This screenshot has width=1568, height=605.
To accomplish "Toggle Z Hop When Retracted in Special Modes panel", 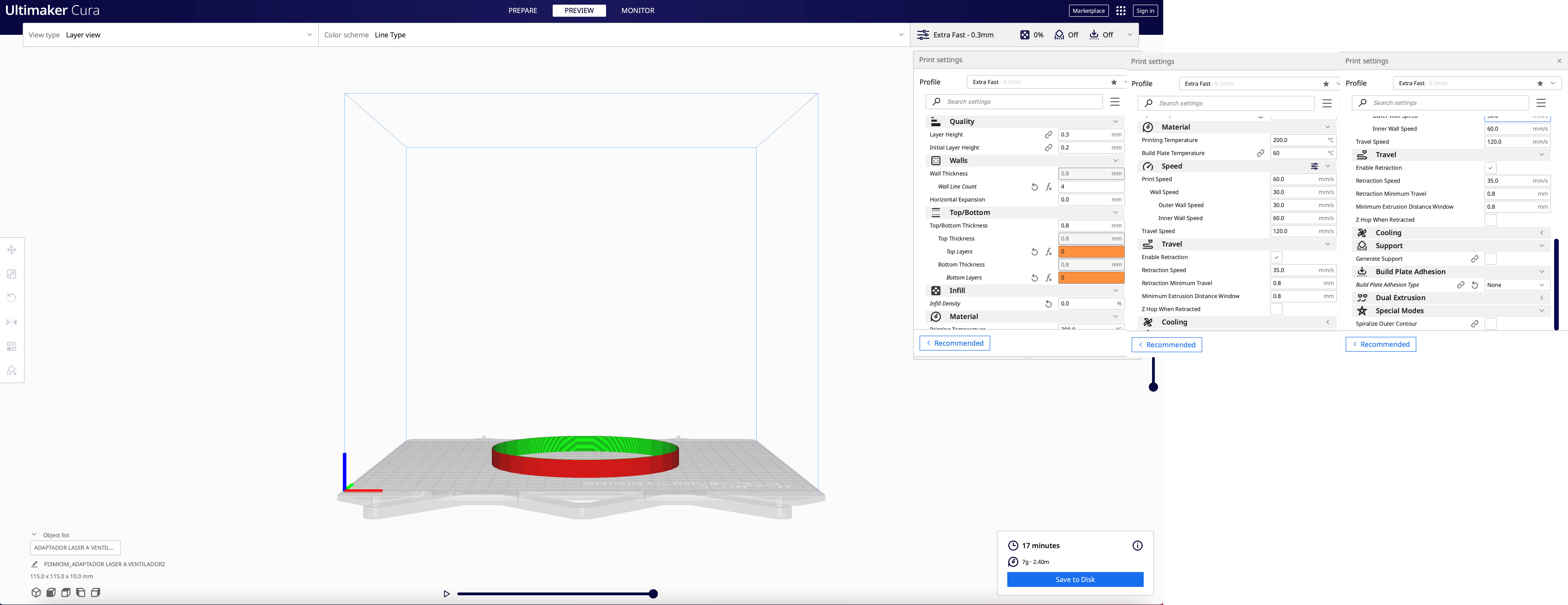I will 1490,220.
